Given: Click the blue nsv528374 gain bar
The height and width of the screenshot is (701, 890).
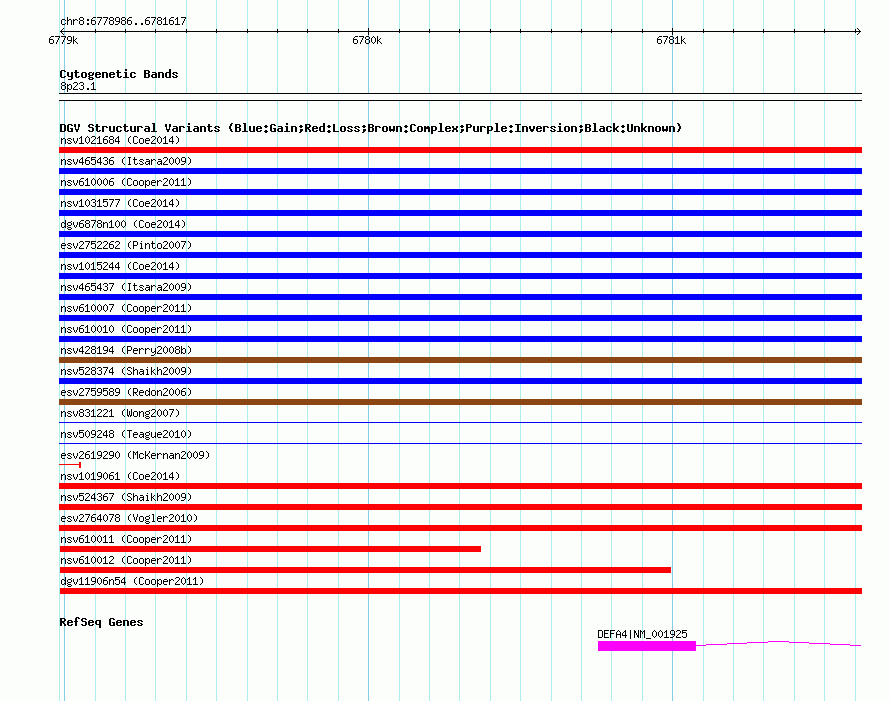Looking at the screenshot, I should [x=460, y=381].
